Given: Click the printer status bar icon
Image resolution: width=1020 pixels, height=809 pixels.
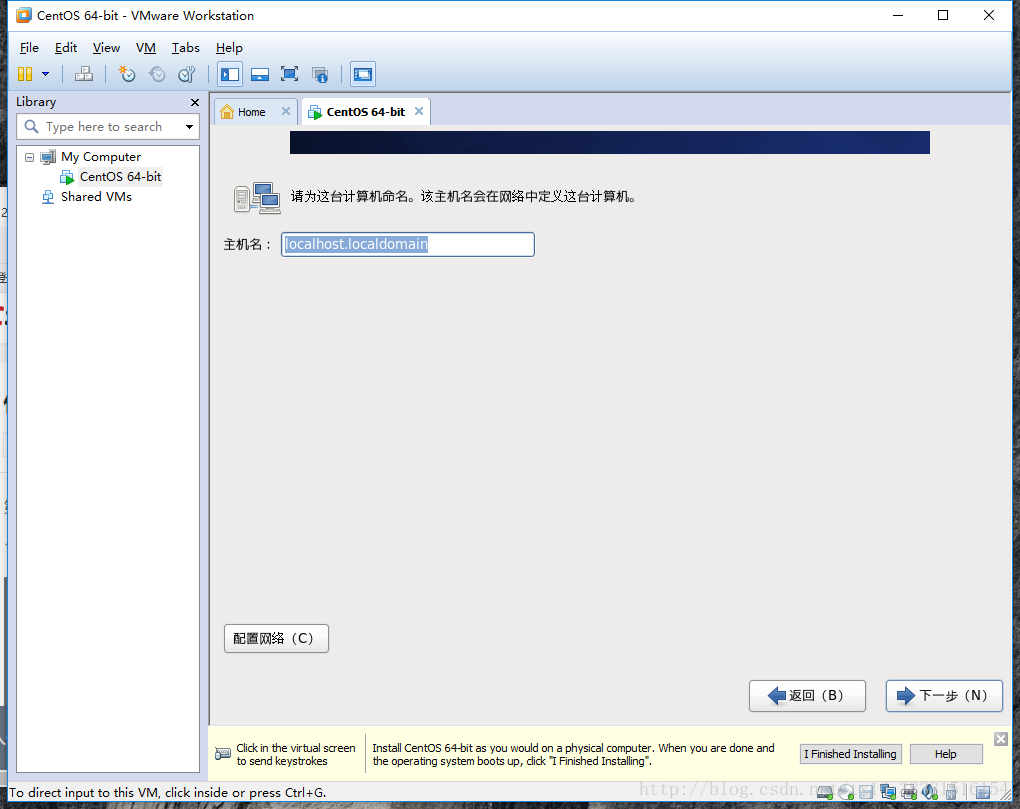Looking at the screenshot, I should pyautogui.click(x=909, y=791).
